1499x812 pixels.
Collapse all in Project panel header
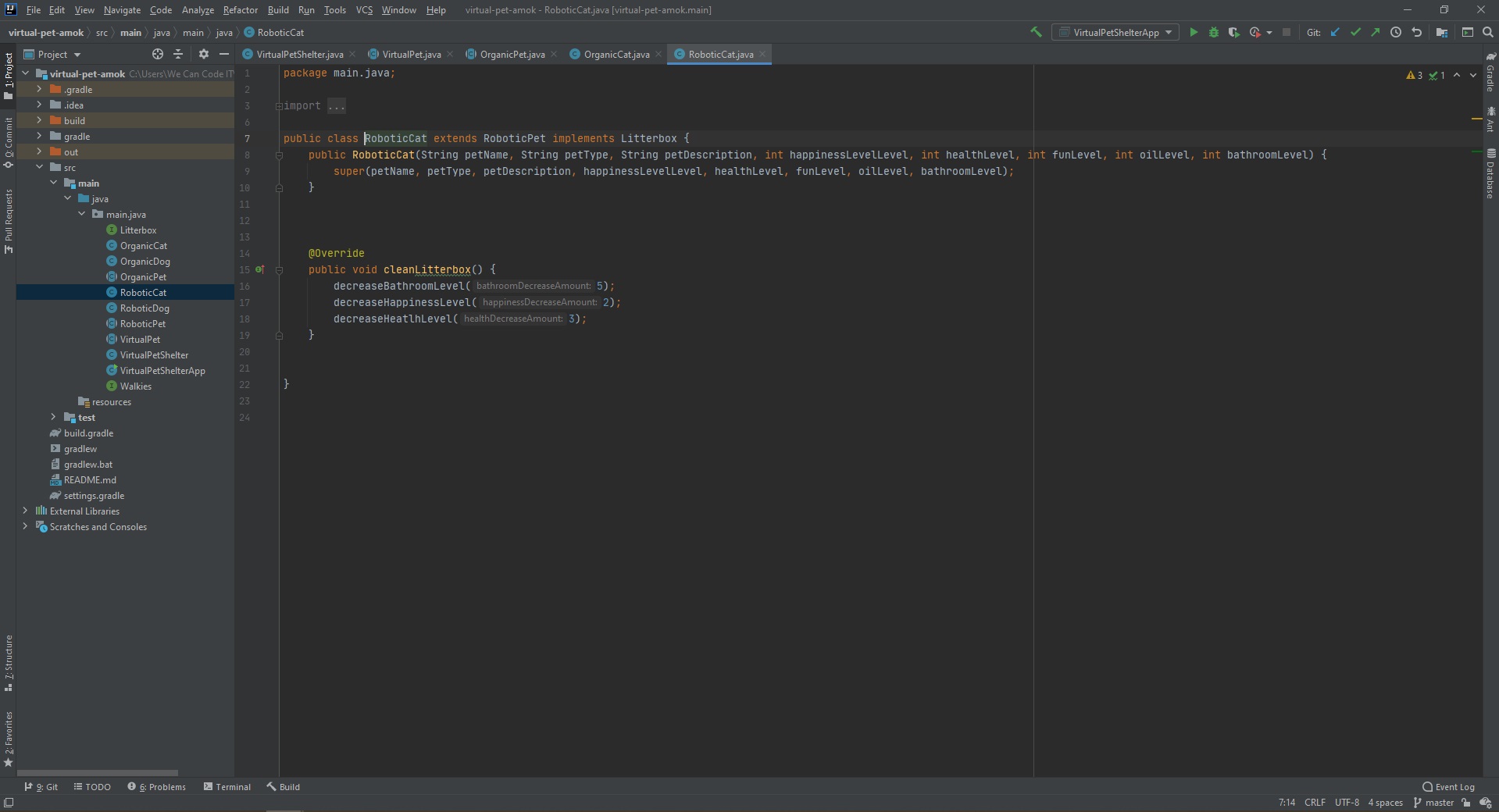click(178, 54)
